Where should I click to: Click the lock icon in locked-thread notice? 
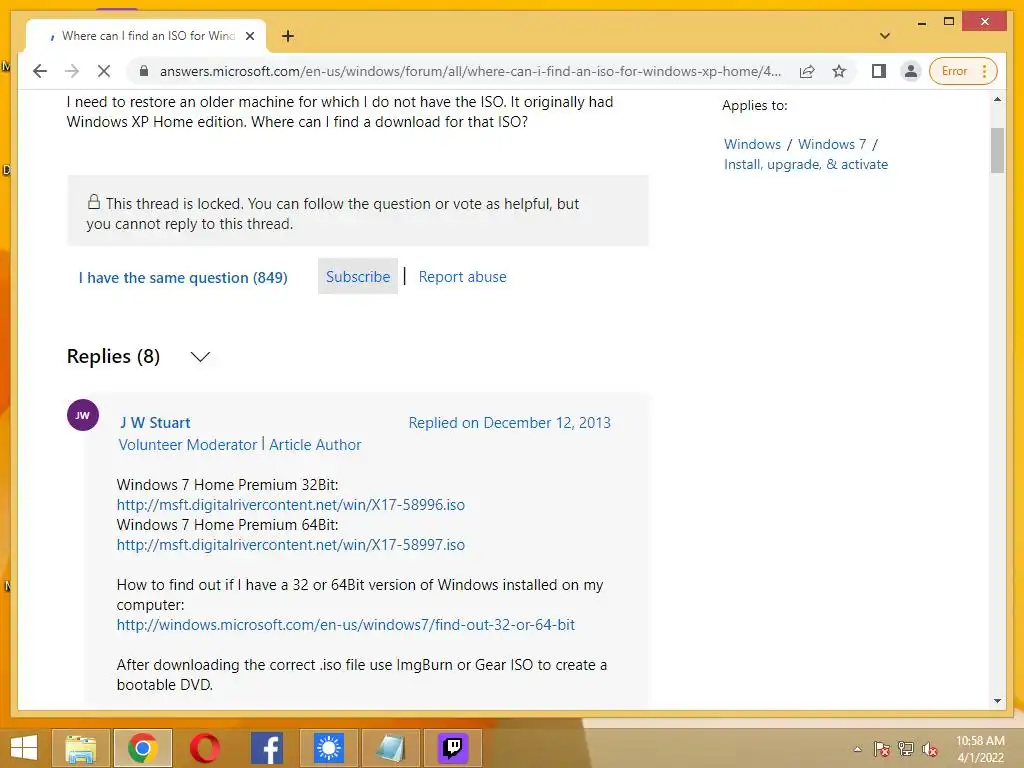pos(94,202)
